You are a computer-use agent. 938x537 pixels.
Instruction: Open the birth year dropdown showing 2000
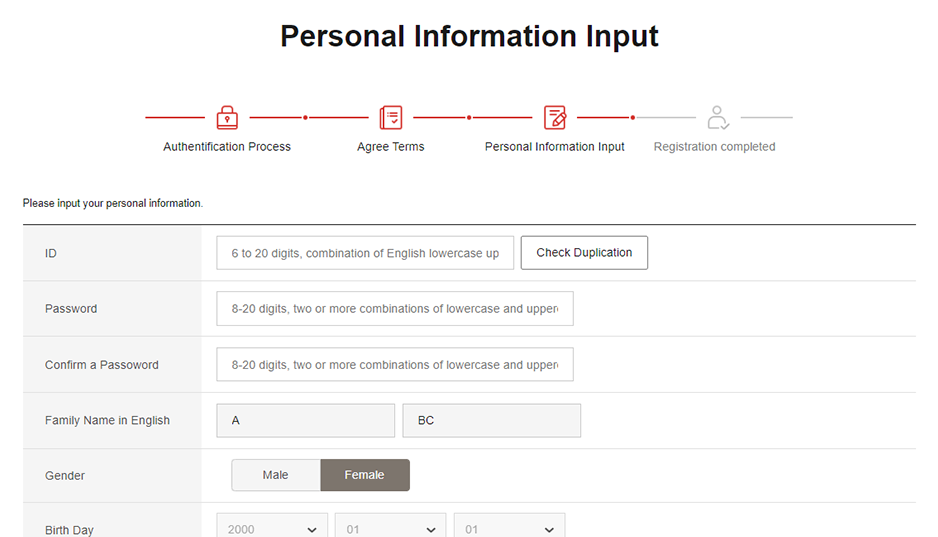pyautogui.click(x=272, y=527)
